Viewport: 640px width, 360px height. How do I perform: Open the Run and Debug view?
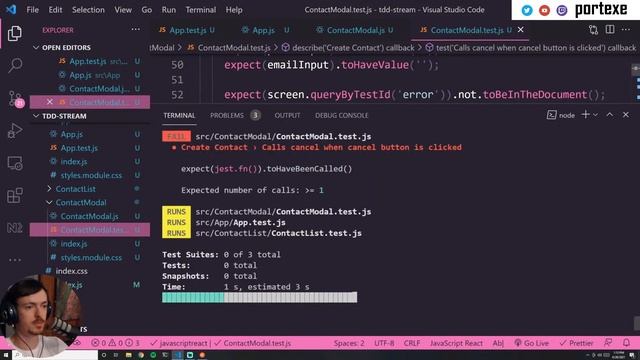[15, 131]
